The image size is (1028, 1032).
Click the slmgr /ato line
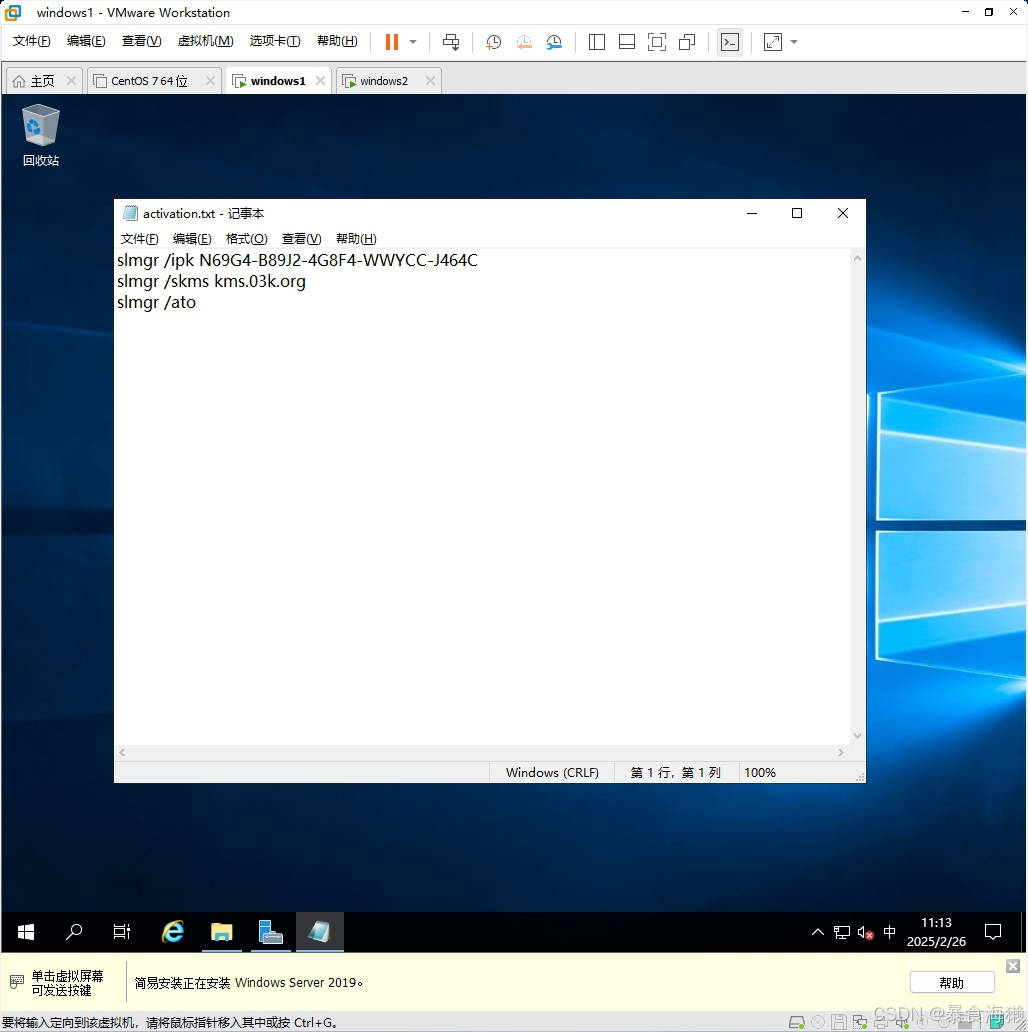[157, 303]
